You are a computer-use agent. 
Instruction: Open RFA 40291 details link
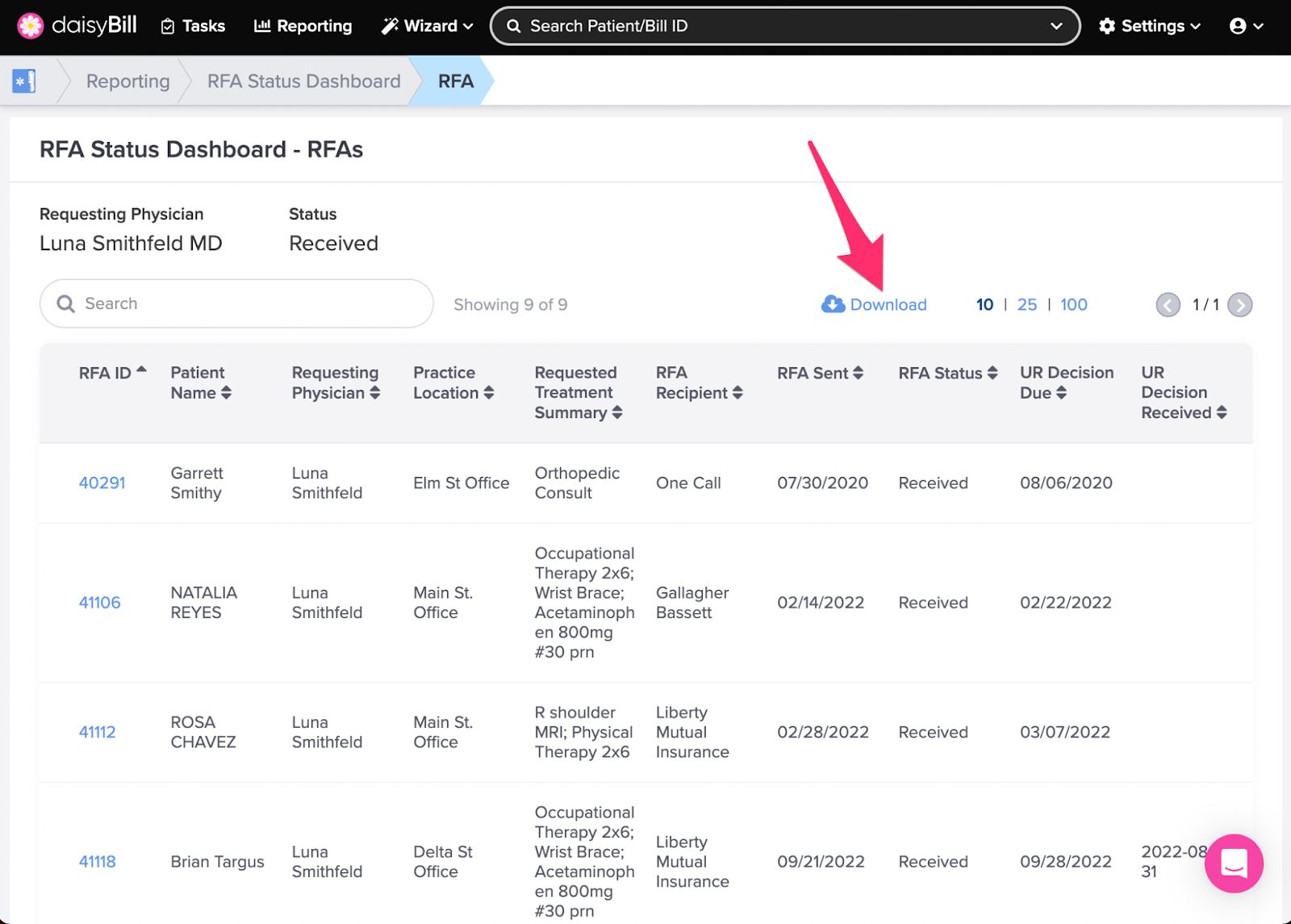pos(102,483)
